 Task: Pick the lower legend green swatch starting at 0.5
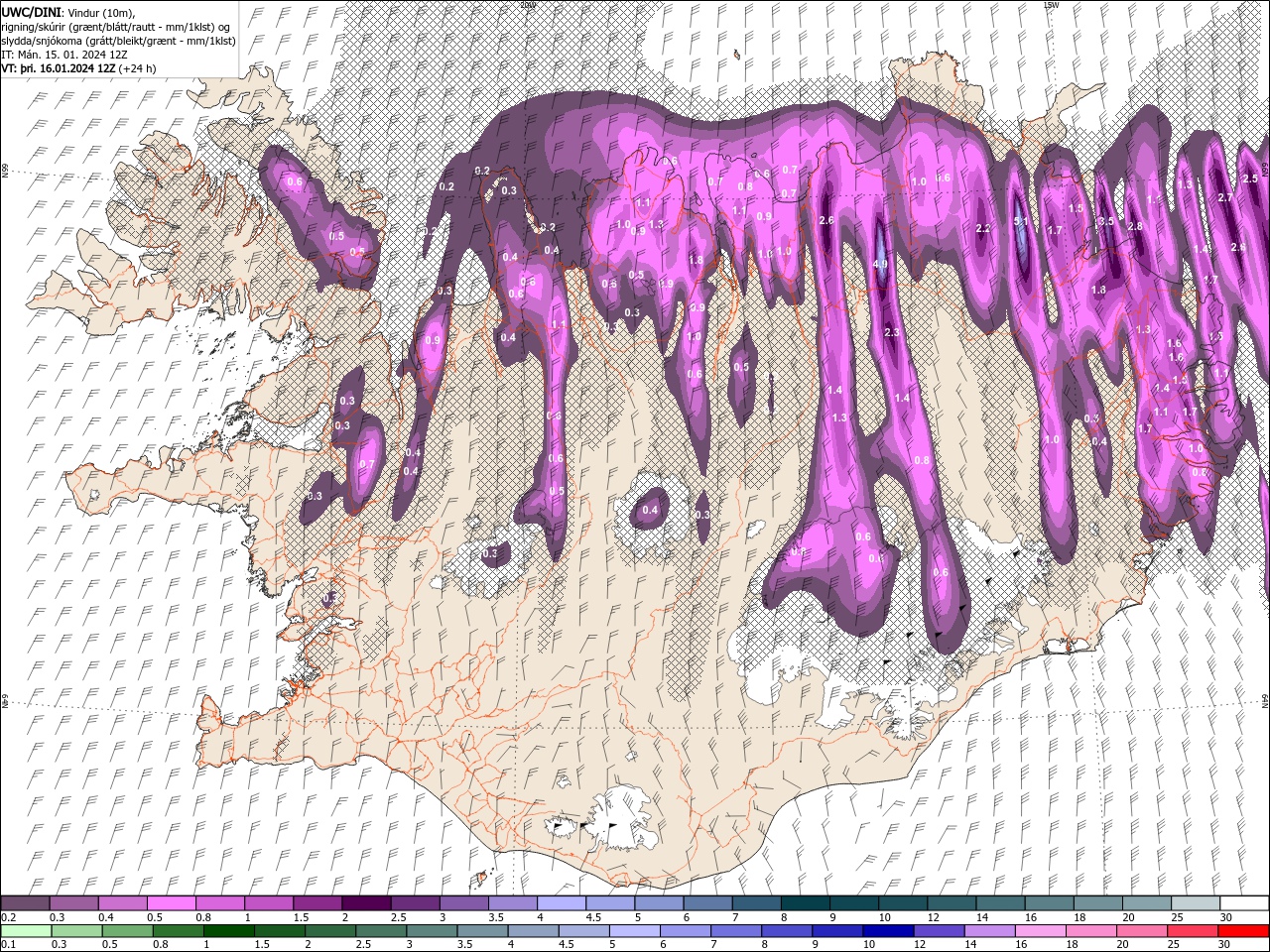[127, 931]
